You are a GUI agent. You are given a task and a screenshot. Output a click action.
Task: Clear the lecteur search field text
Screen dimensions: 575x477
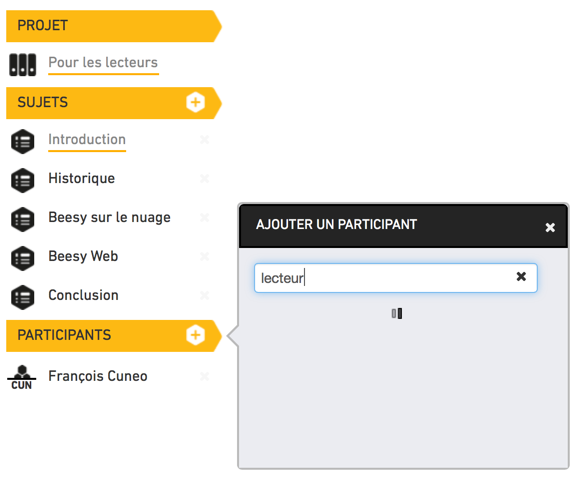(x=521, y=276)
